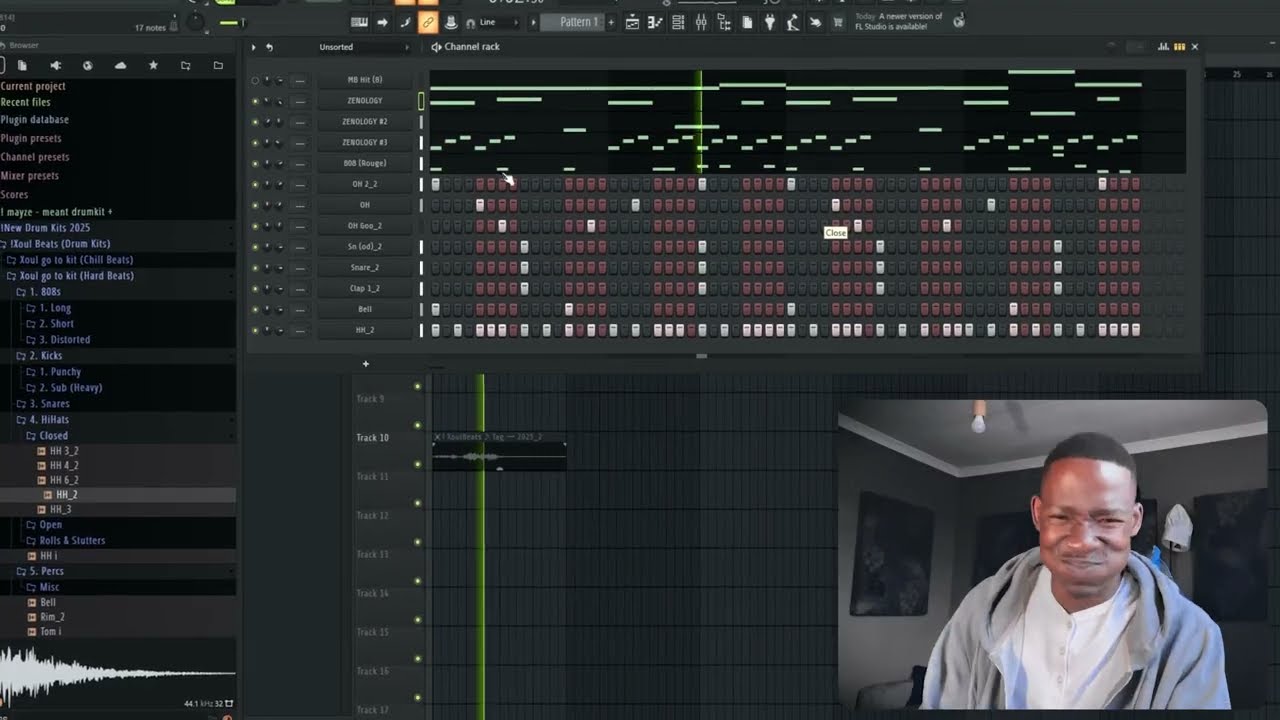The height and width of the screenshot is (720, 1280).
Task: Open the Playlist view icon
Action: click(x=633, y=22)
